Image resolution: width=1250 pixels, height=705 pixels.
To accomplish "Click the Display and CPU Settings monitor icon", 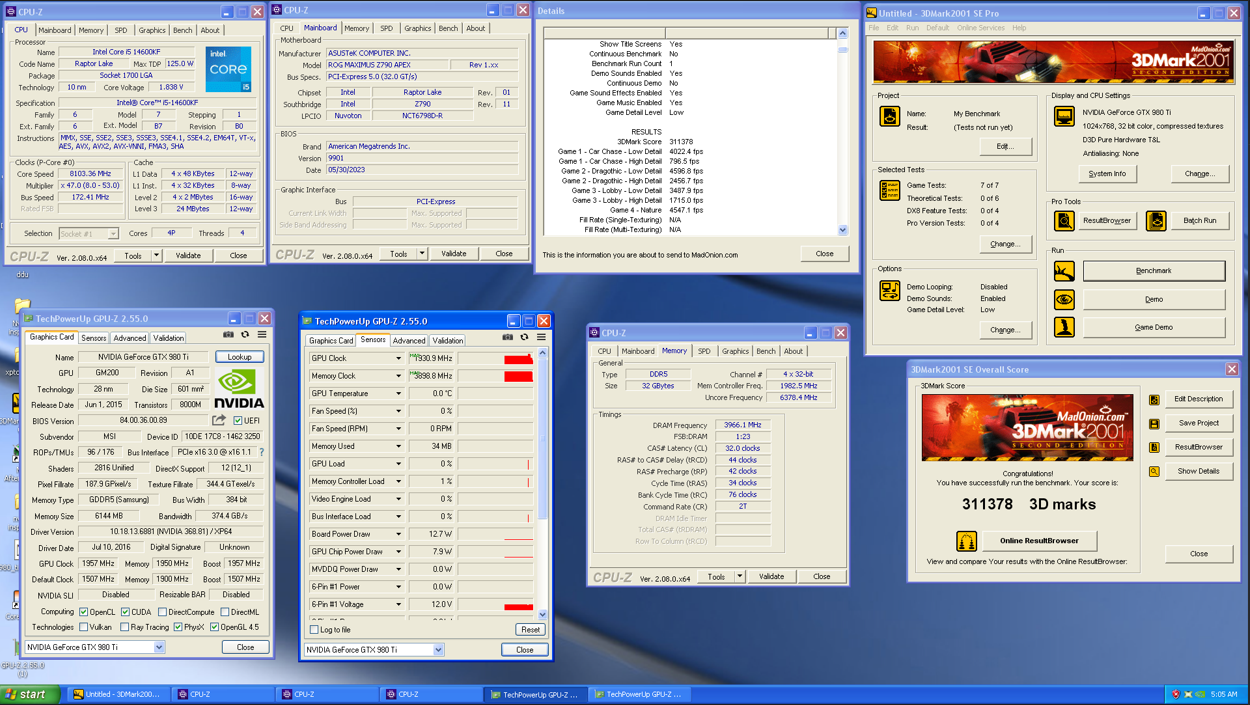I will [x=1064, y=117].
